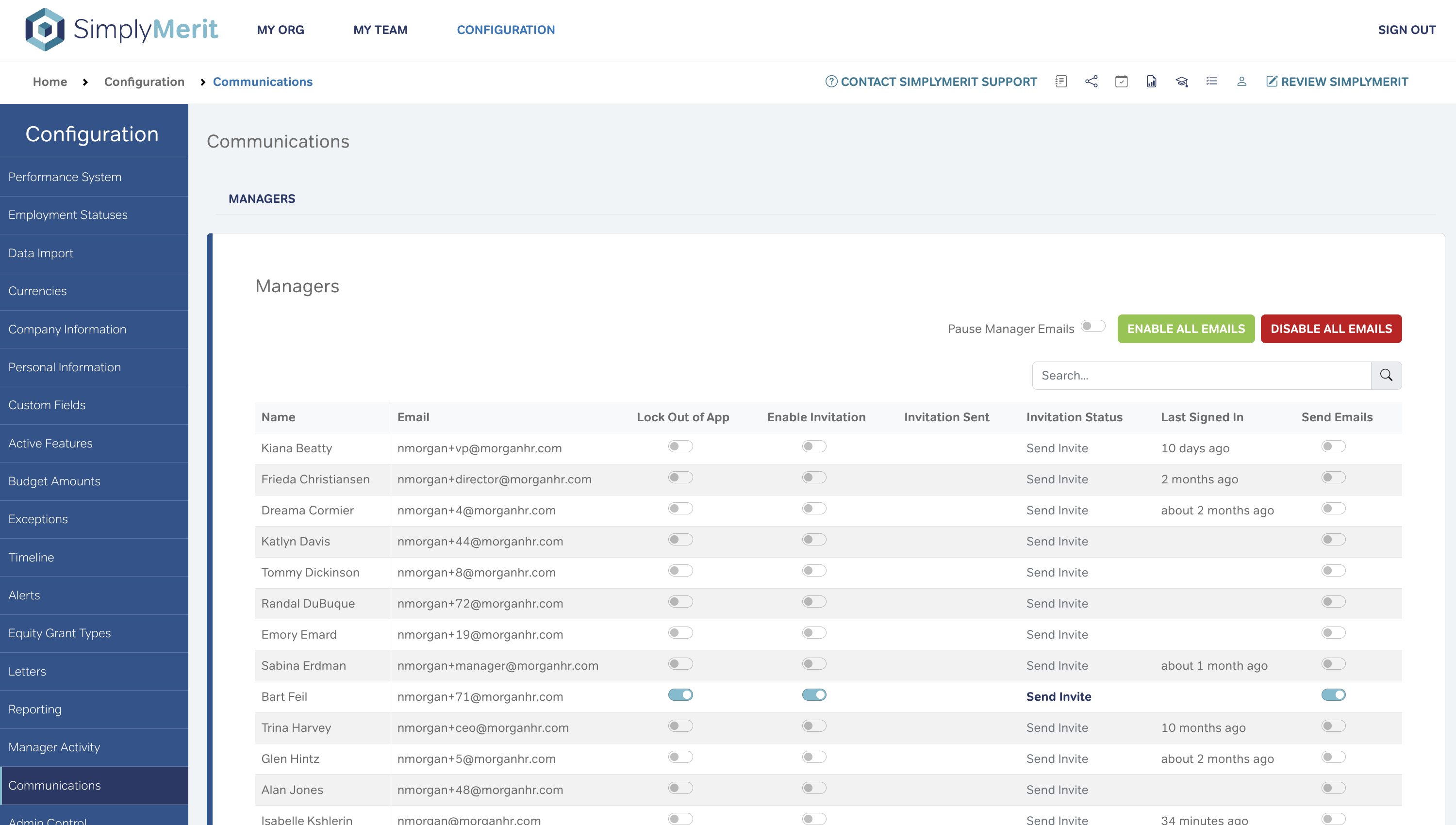This screenshot has width=1456, height=825.
Task: Click the user profile icon
Action: point(1241,82)
